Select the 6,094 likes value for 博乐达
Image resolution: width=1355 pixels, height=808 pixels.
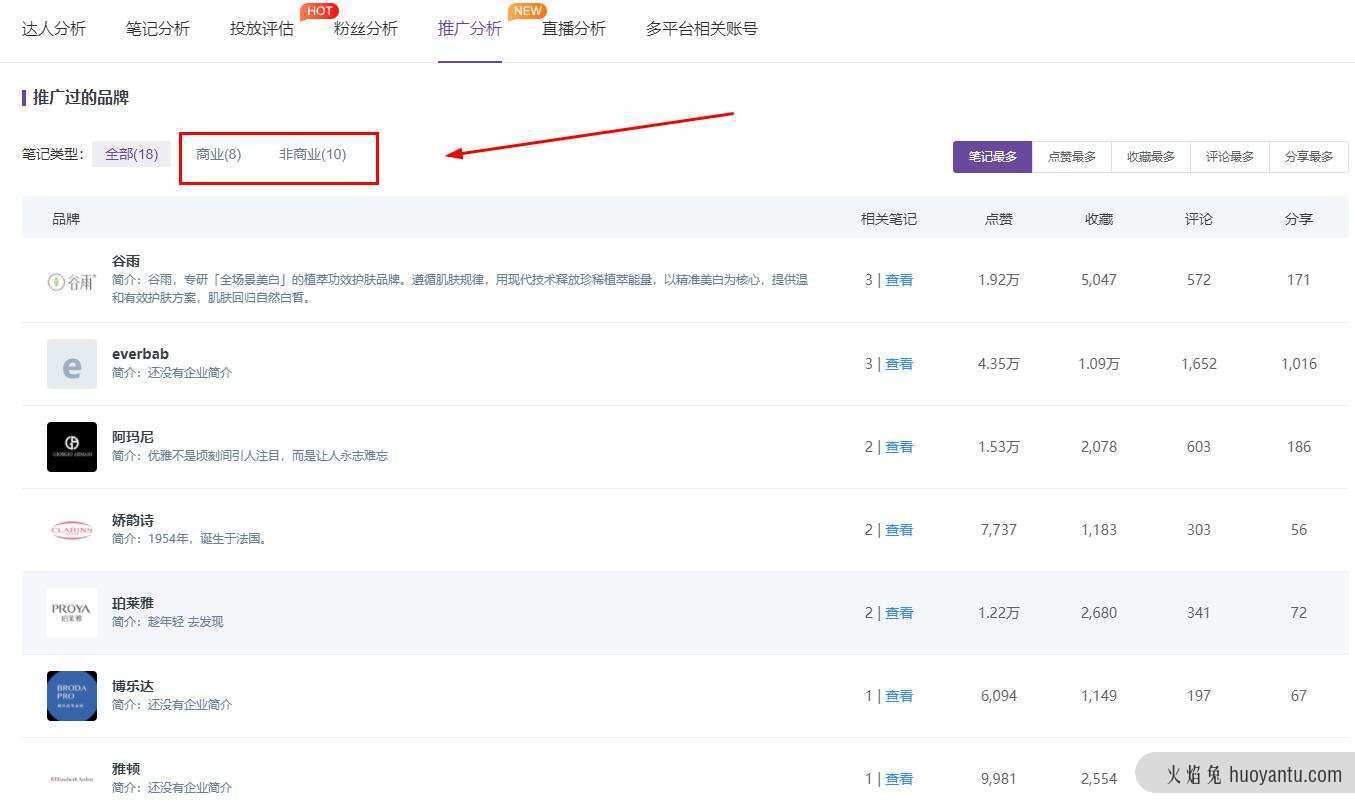[999, 696]
